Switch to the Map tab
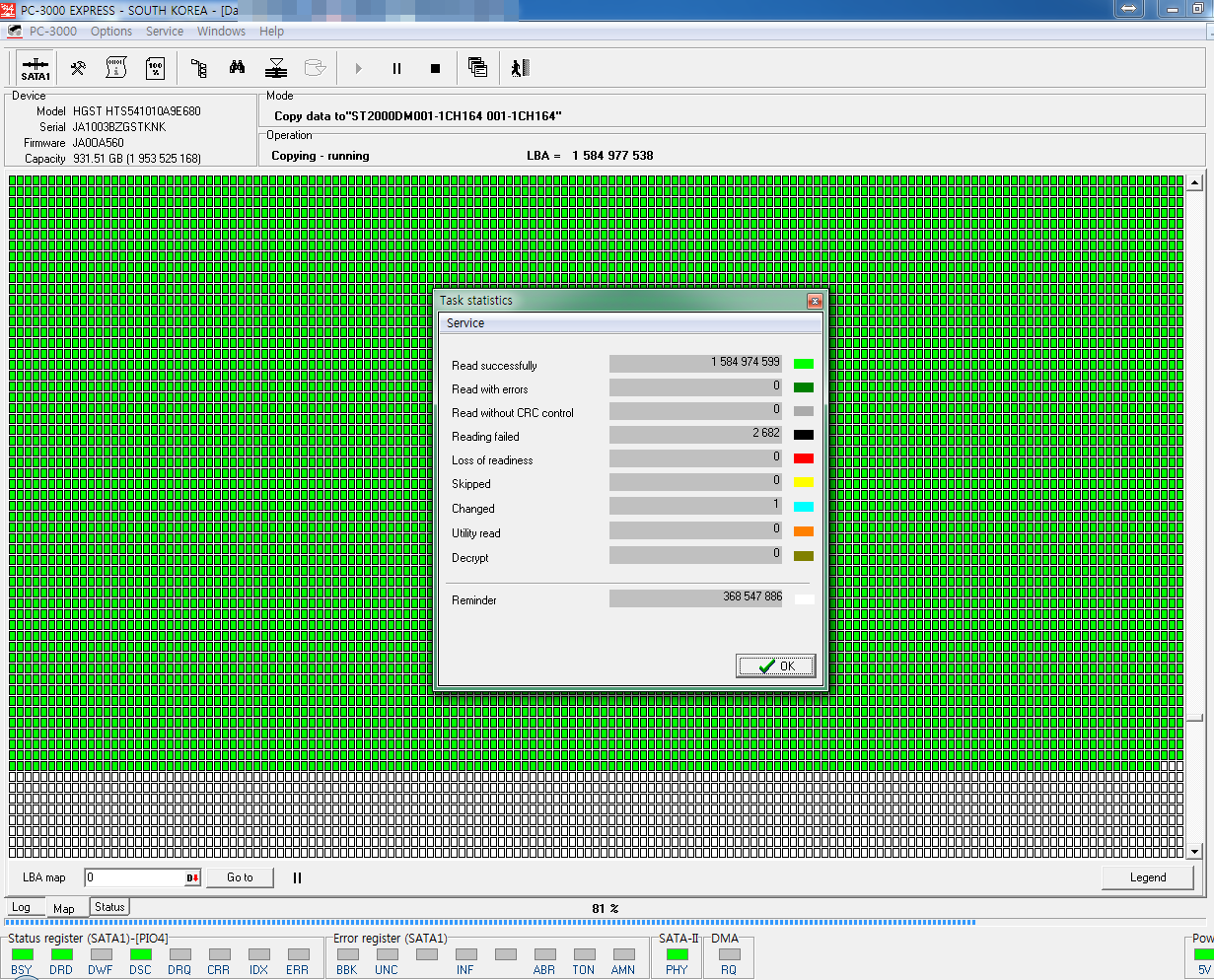The height and width of the screenshot is (980, 1214). [x=64, y=908]
